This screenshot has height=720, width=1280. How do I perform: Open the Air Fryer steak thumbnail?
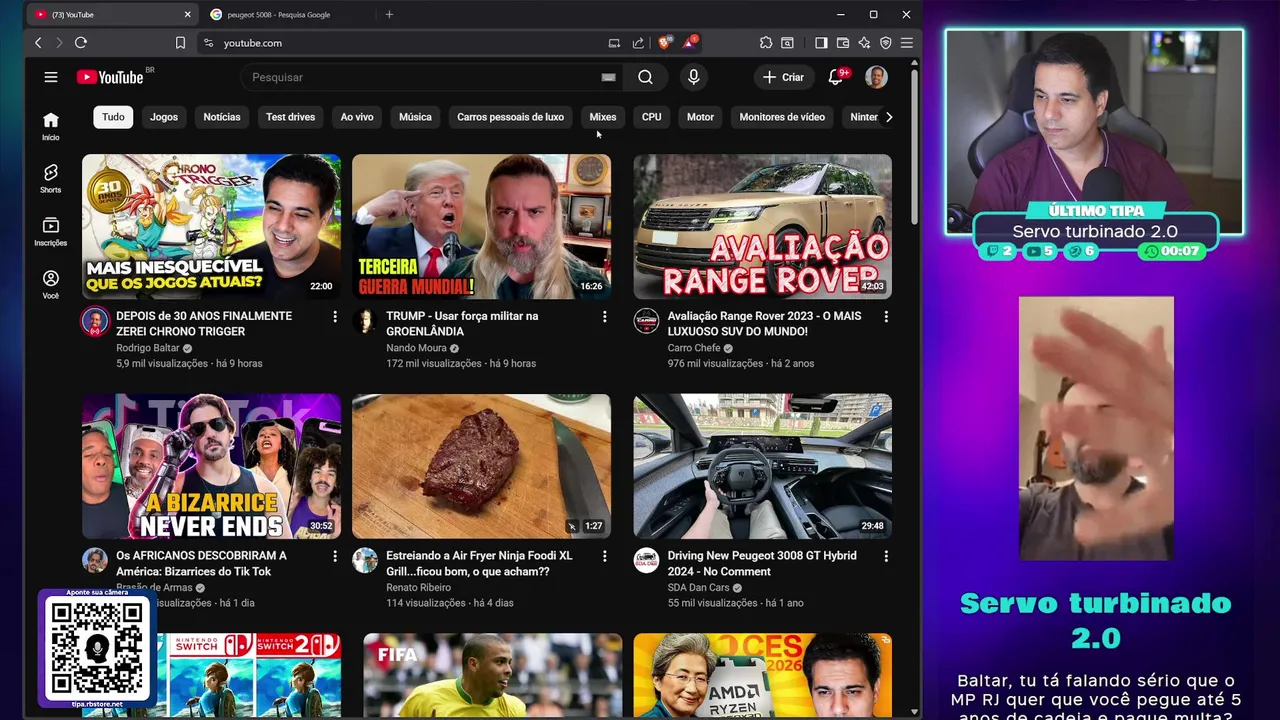click(481, 466)
